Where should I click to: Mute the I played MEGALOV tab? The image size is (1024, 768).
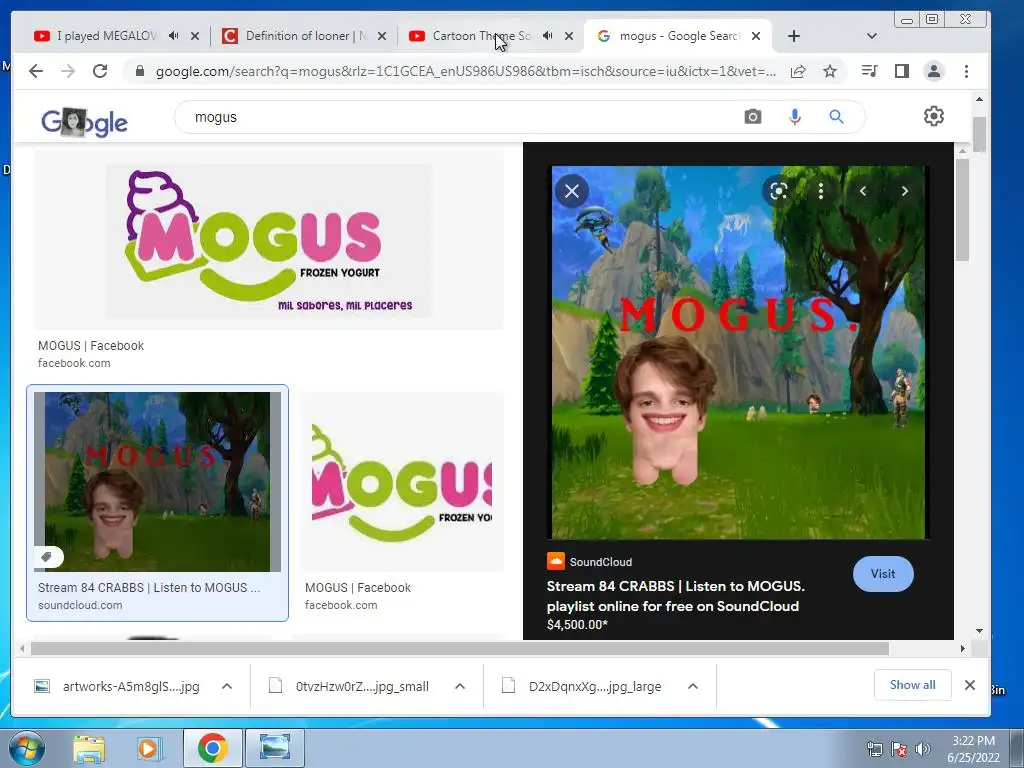(173, 36)
